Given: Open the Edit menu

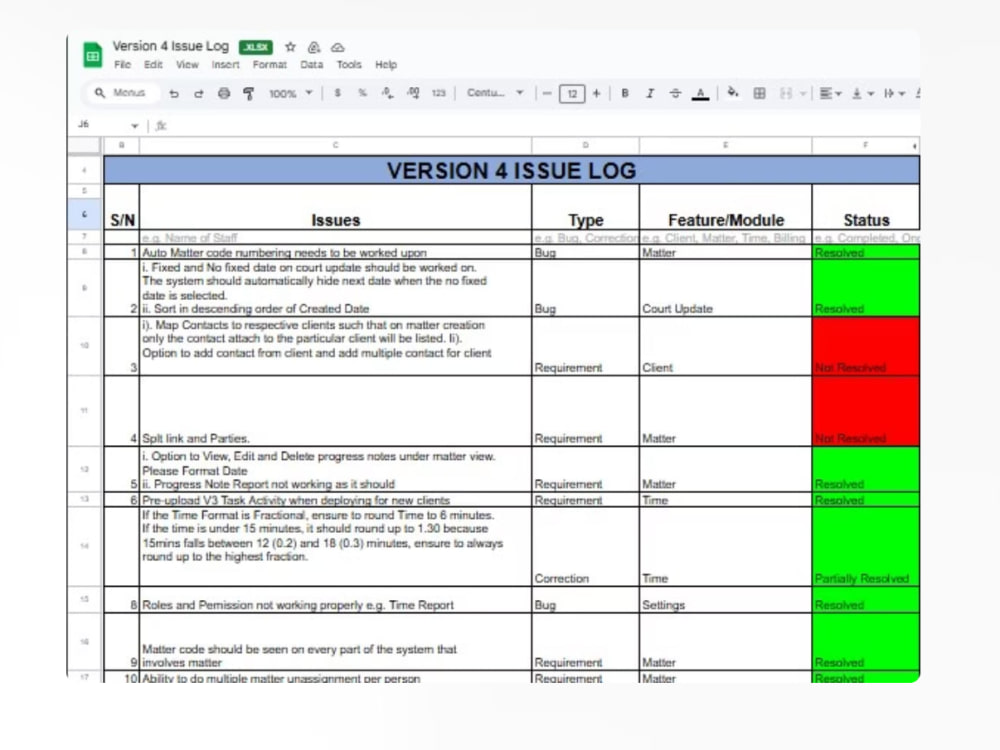Looking at the screenshot, I should [x=153, y=64].
